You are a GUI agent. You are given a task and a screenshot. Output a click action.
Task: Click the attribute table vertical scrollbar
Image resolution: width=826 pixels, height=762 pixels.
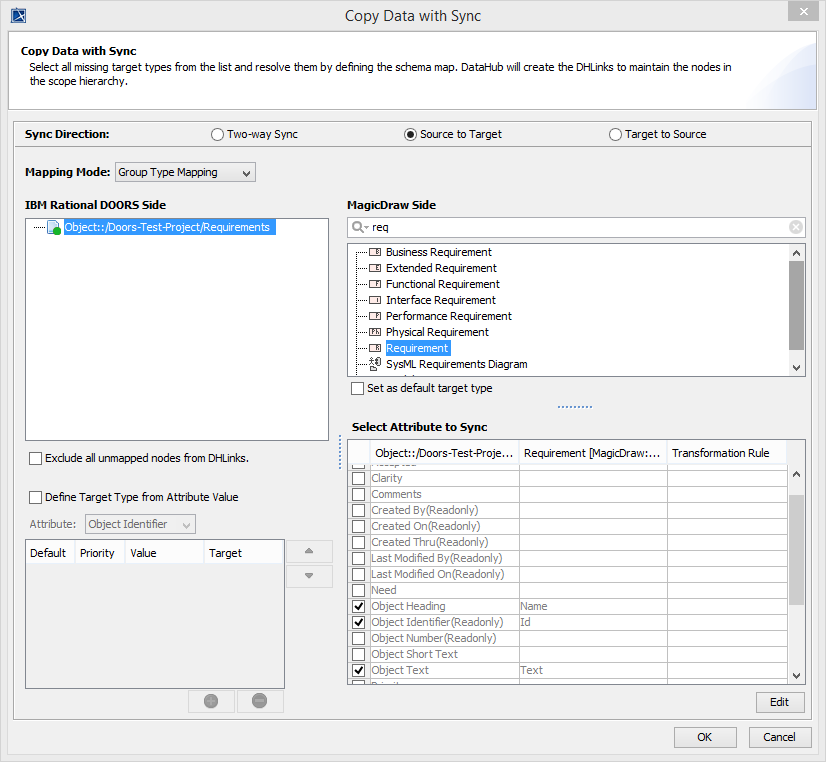point(796,550)
